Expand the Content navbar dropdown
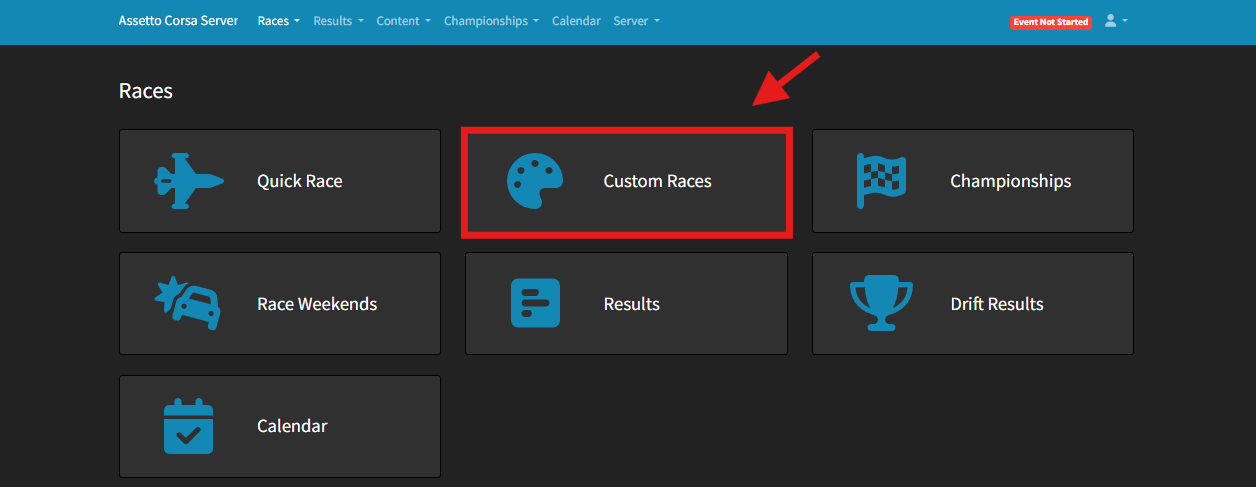1256x487 pixels. (x=403, y=21)
